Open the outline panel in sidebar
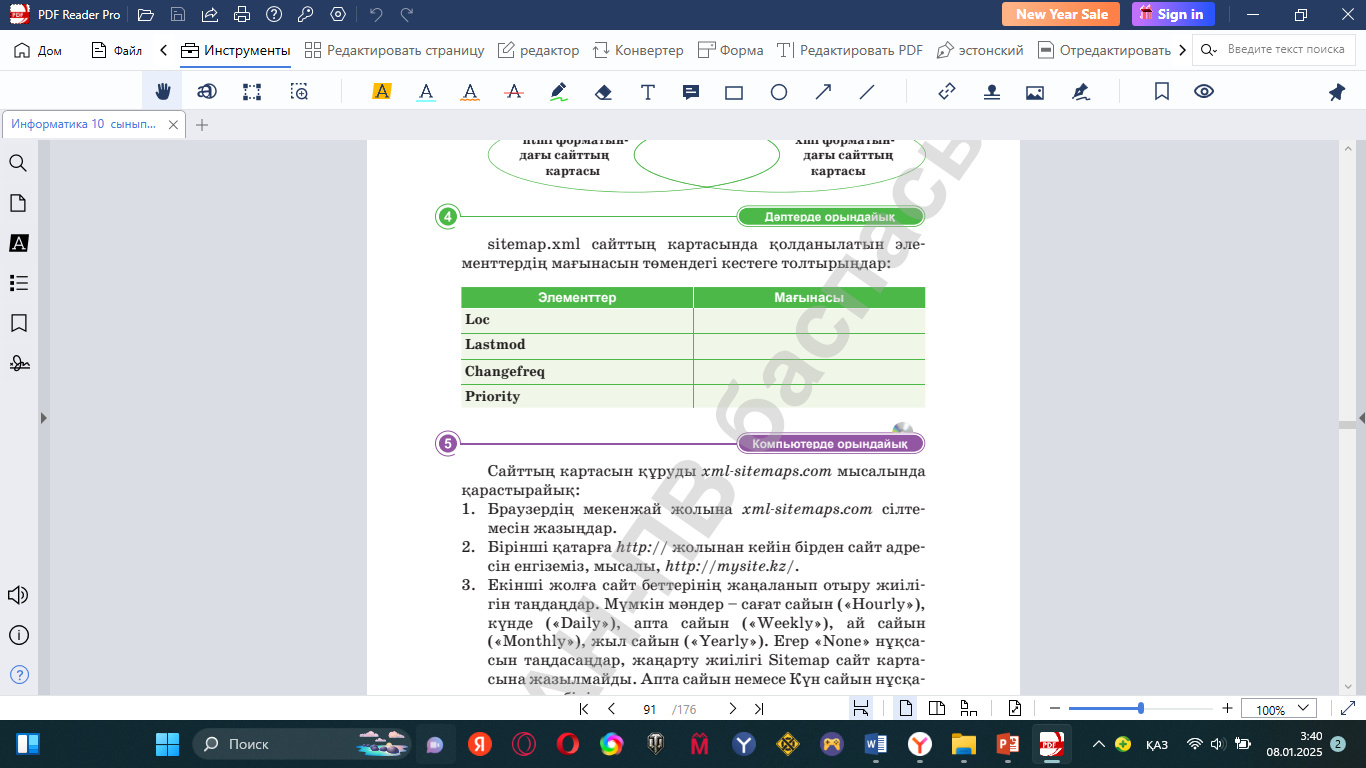 [18, 283]
